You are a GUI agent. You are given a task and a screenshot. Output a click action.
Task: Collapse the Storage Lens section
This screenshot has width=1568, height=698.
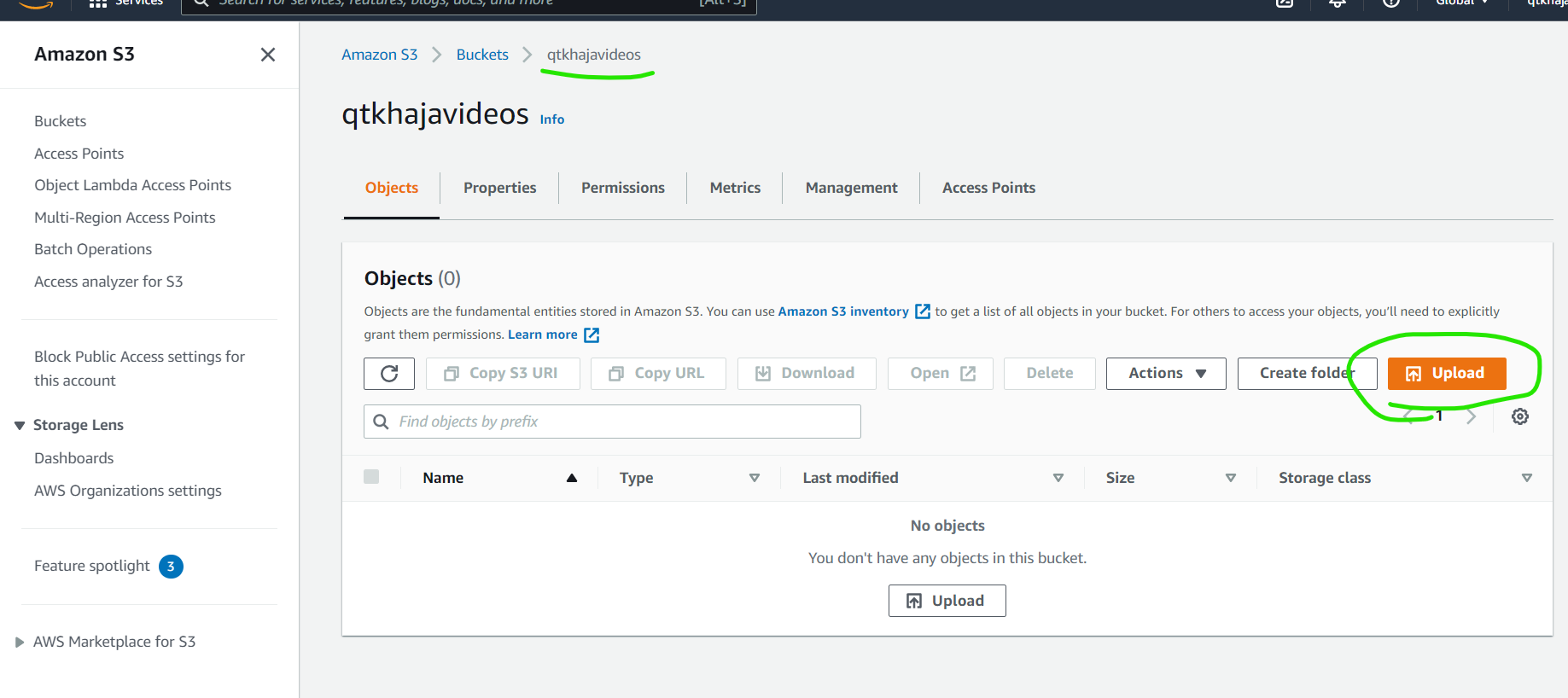coord(20,425)
